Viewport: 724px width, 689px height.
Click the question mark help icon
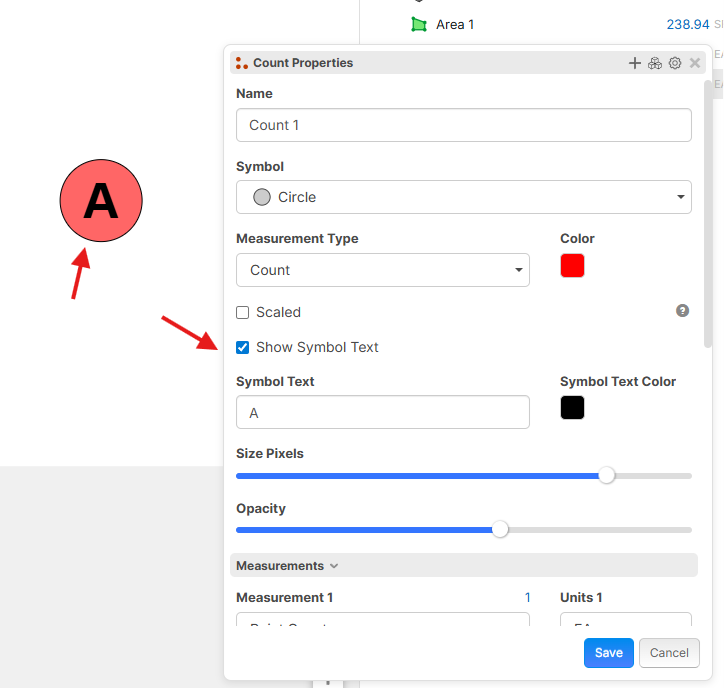pos(682,311)
